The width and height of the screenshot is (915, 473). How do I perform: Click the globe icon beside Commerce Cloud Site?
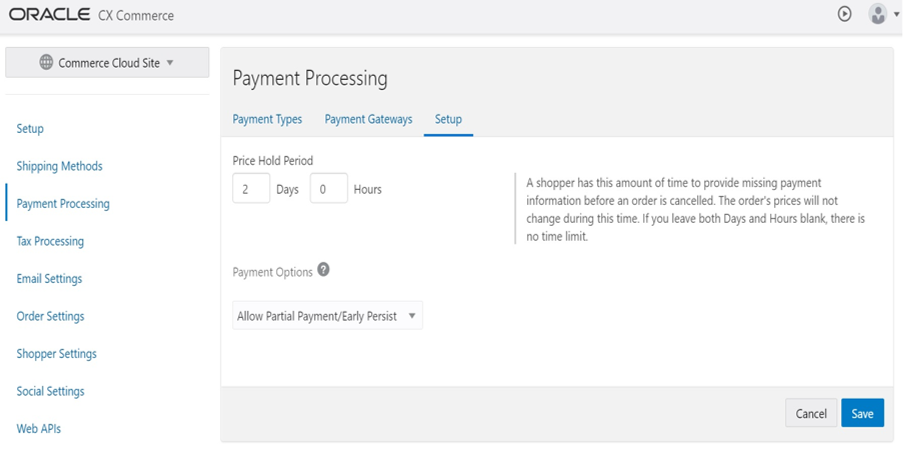[46, 62]
